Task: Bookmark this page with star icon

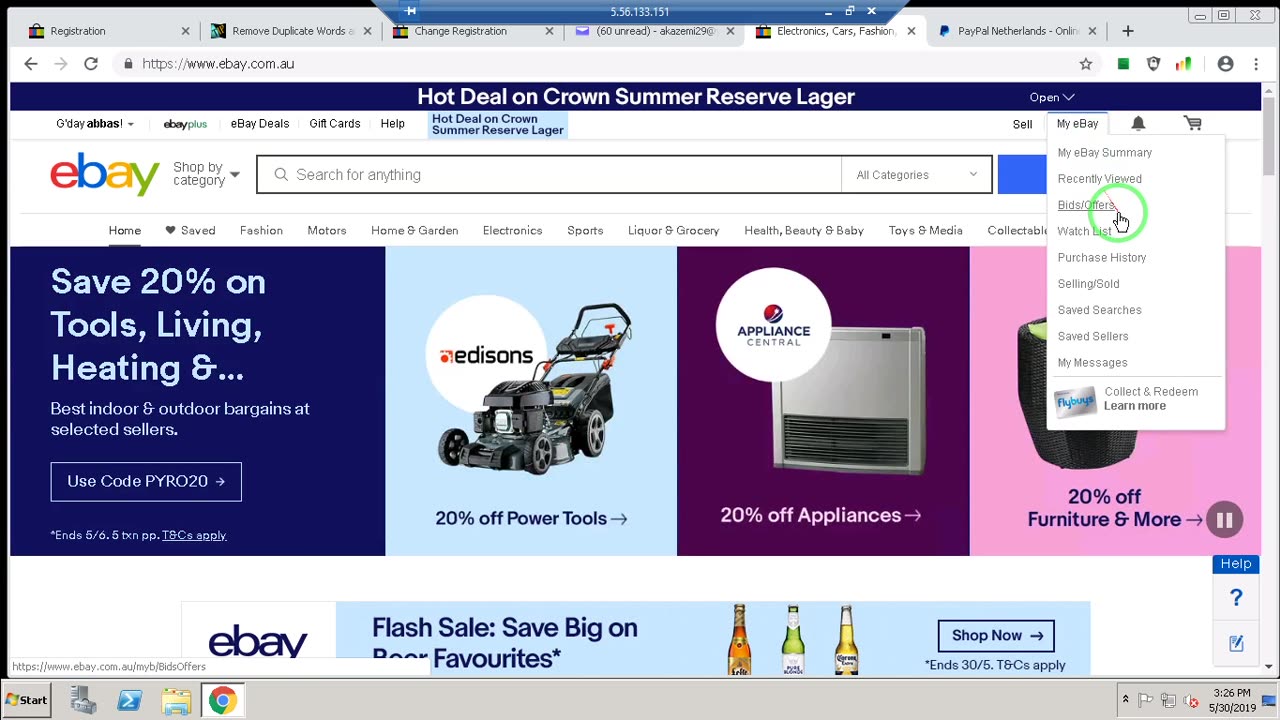Action: 1086,64
